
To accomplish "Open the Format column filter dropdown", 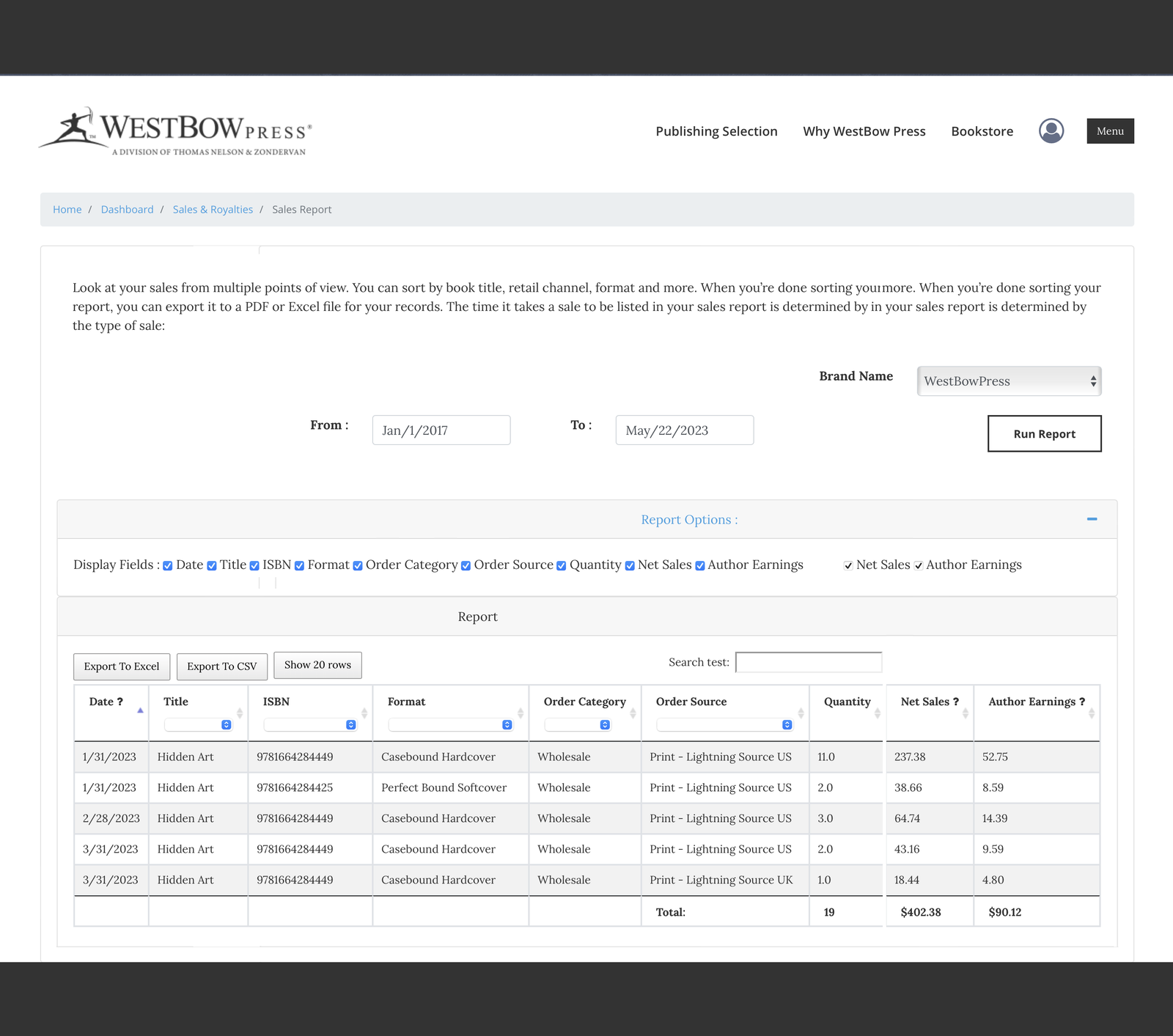I will [450, 724].
